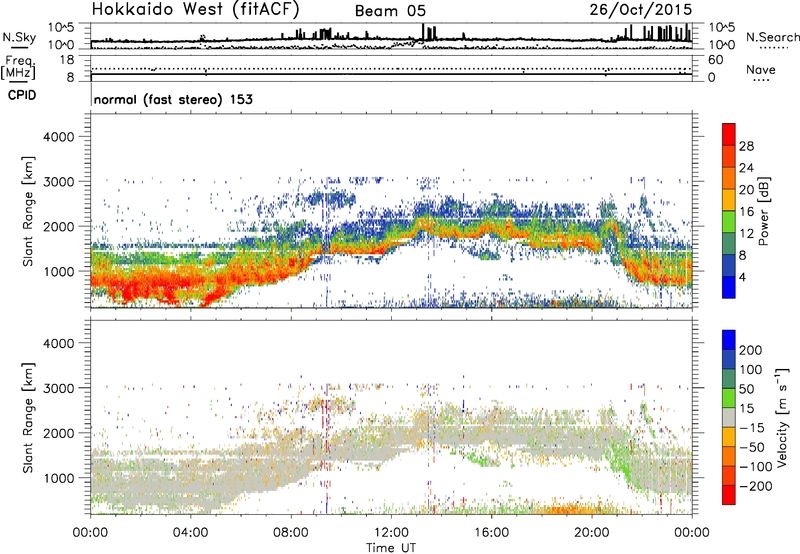Pick the bright blue bottom power colorbar segment

pos(729,288)
